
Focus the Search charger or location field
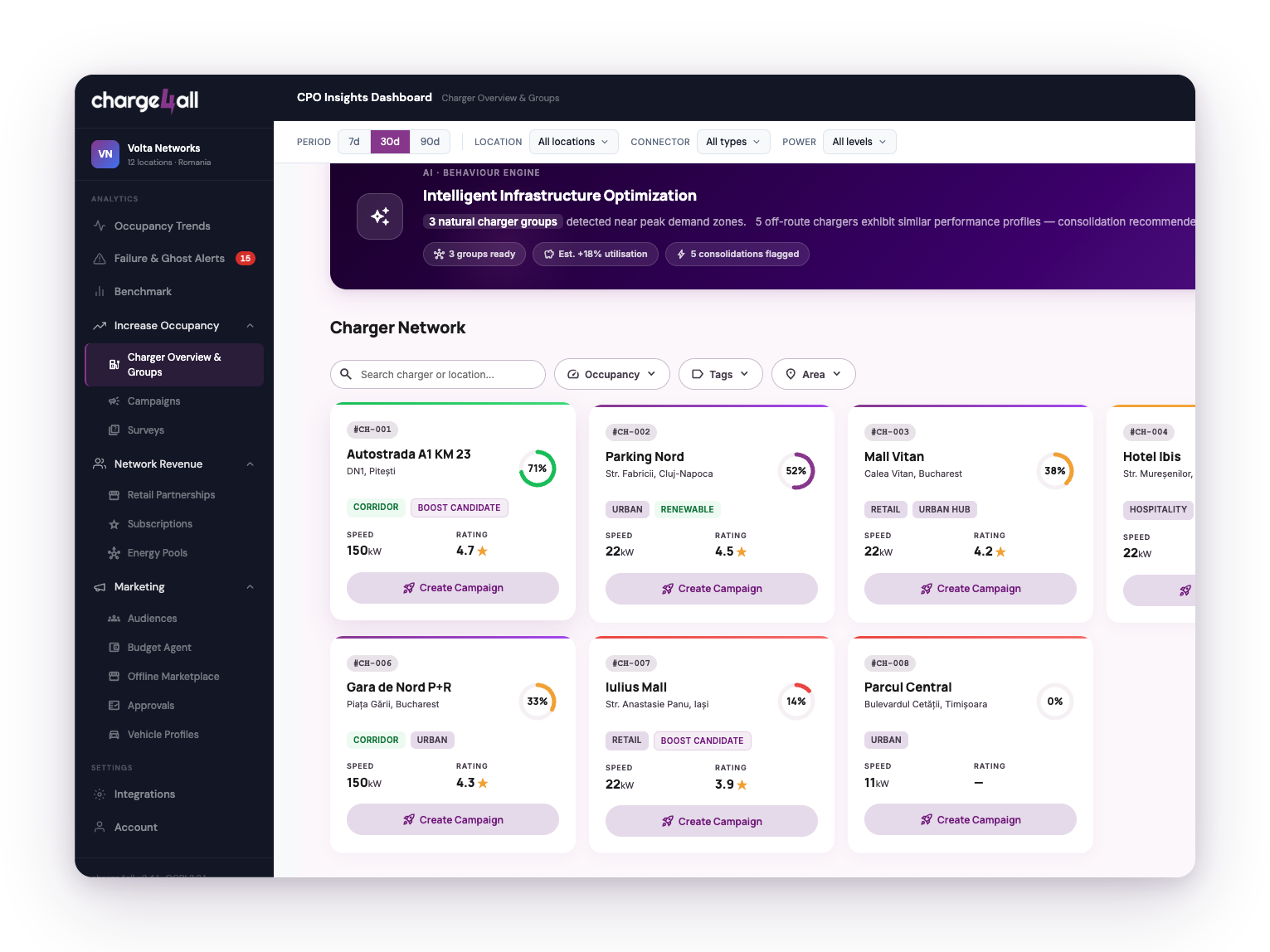pyautogui.click(x=438, y=375)
